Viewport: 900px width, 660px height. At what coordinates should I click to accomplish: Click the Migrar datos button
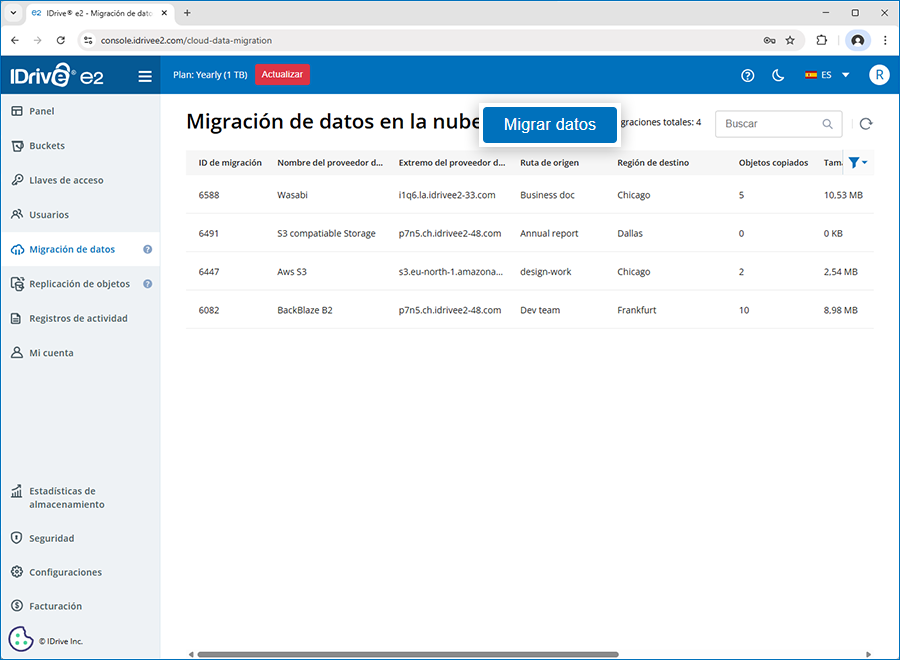click(549, 125)
